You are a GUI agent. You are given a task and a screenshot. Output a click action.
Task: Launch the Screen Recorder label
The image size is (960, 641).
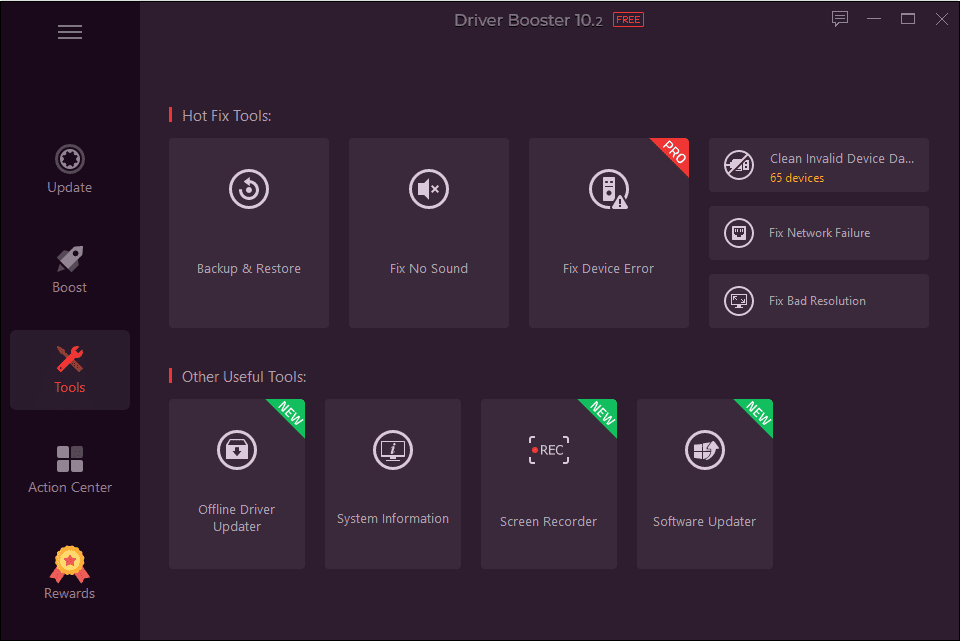[x=549, y=522]
